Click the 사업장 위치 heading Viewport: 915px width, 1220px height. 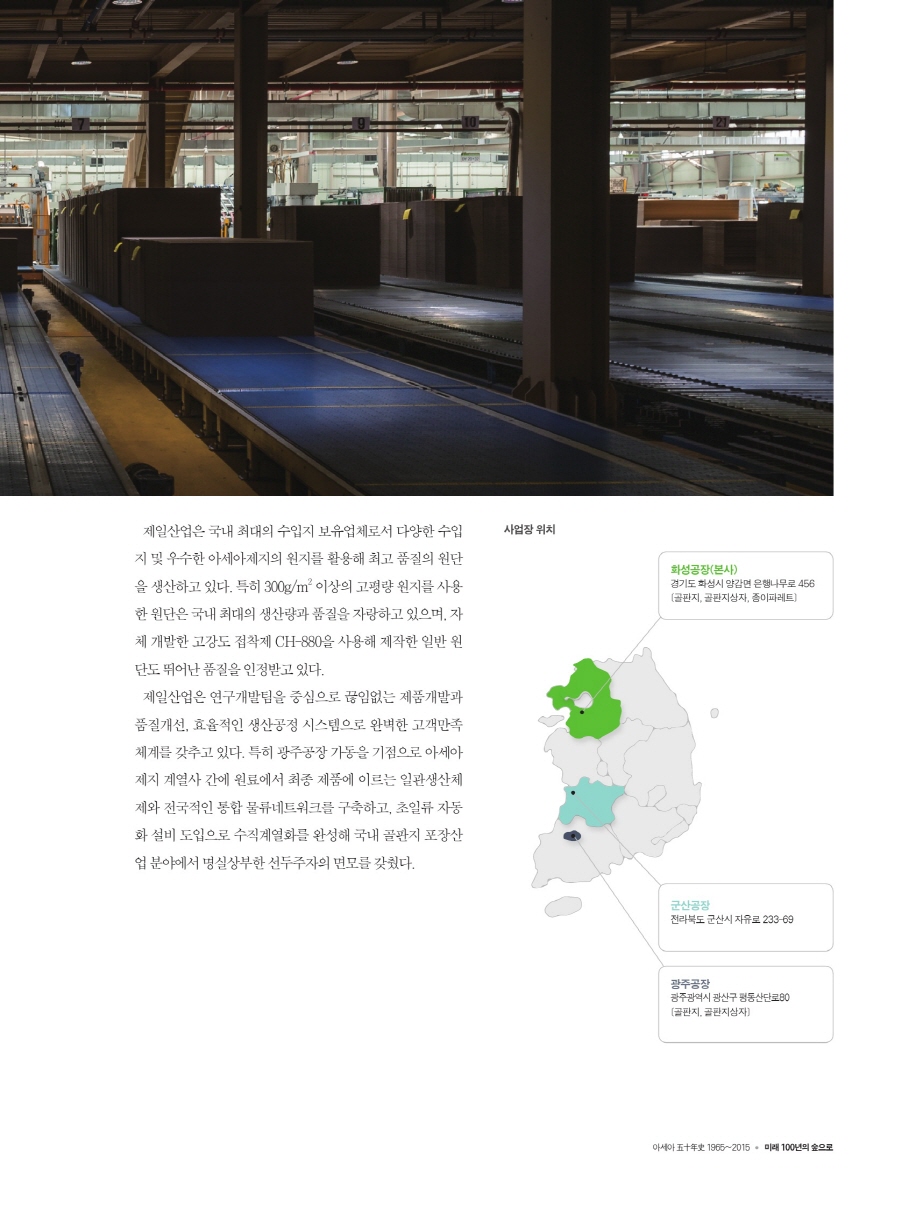tap(529, 529)
